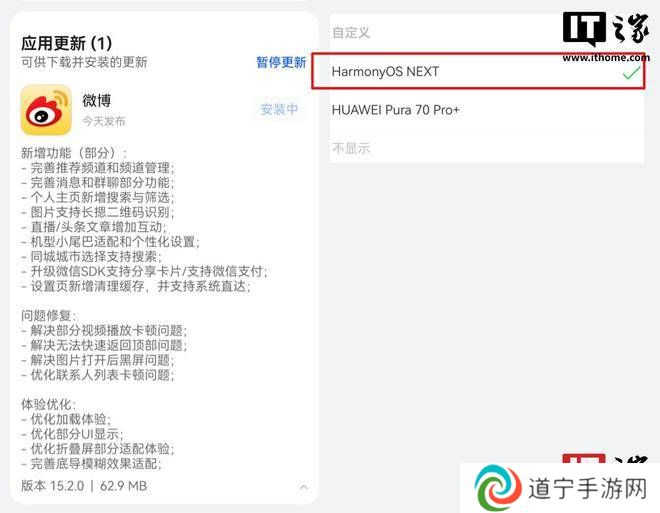Click the version 15.2.0 size line
The height and width of the screenshot is (513, 660).
[x=84, y=486]
